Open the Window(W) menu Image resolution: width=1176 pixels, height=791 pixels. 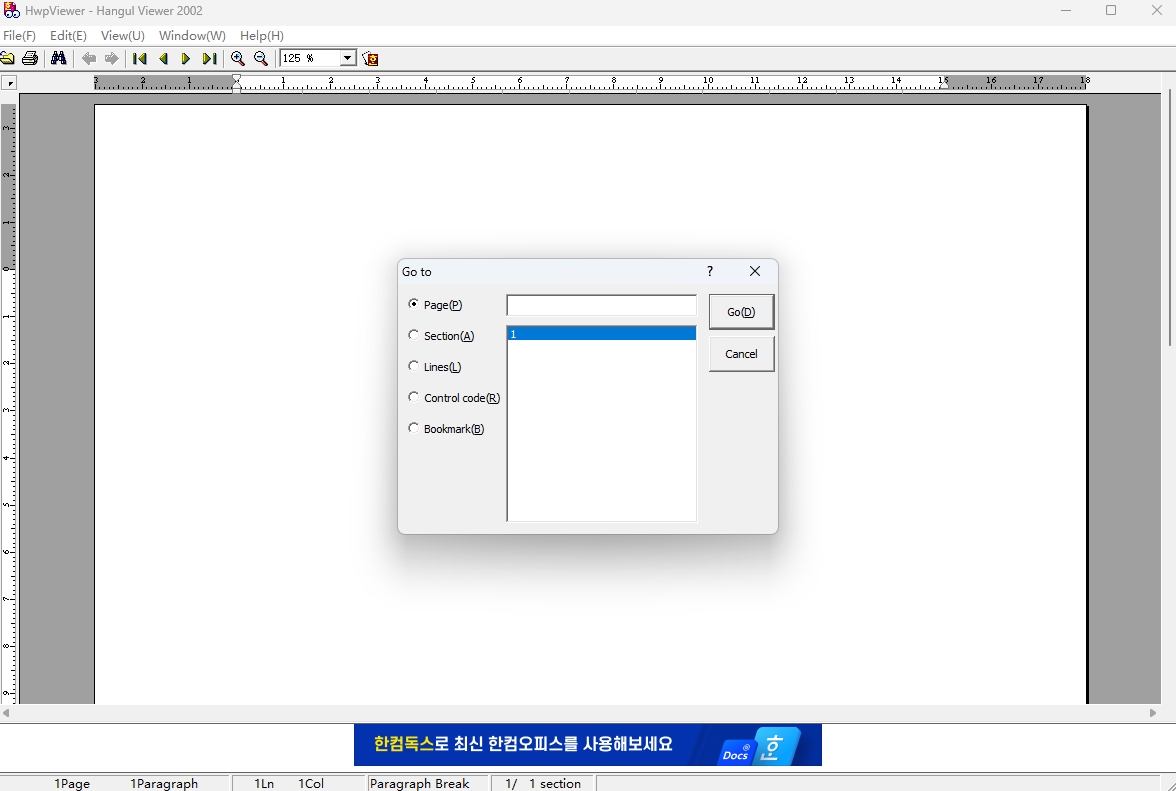pos(192,35)
